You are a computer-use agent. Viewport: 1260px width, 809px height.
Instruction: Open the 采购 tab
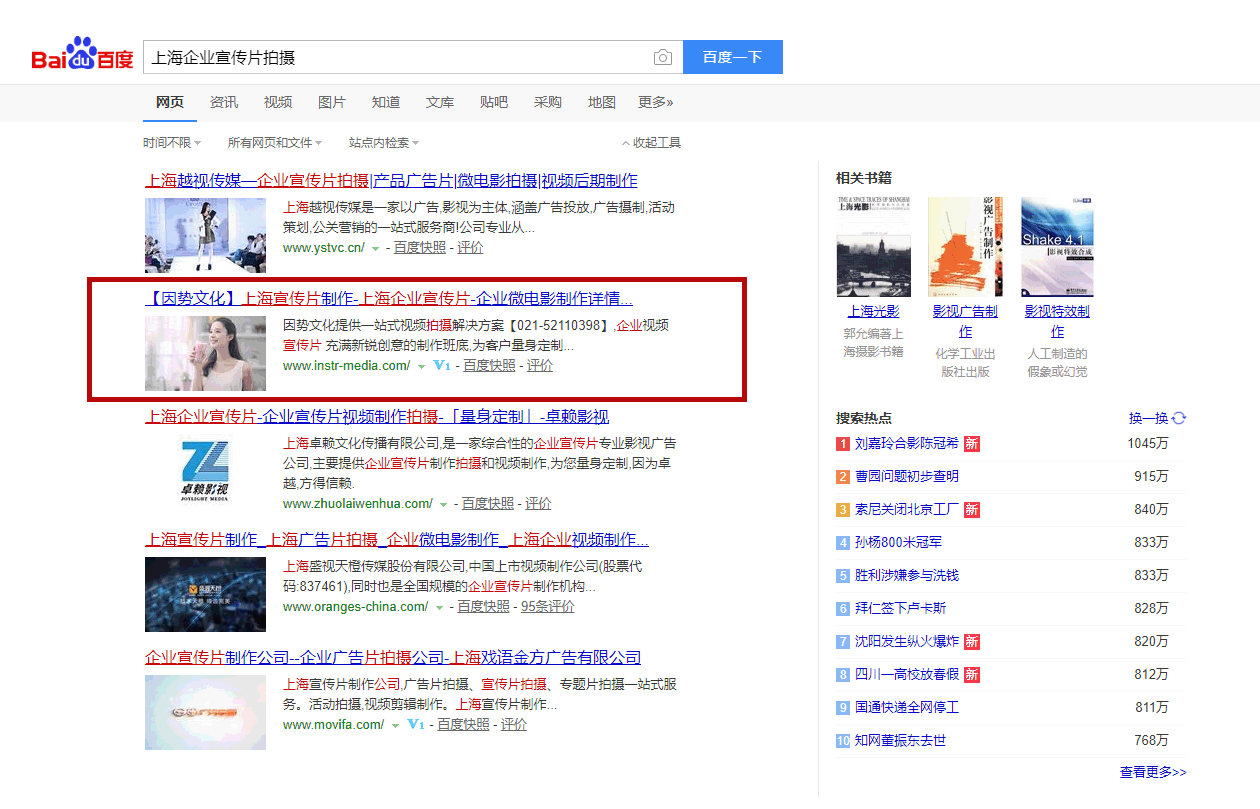point(548,102)
